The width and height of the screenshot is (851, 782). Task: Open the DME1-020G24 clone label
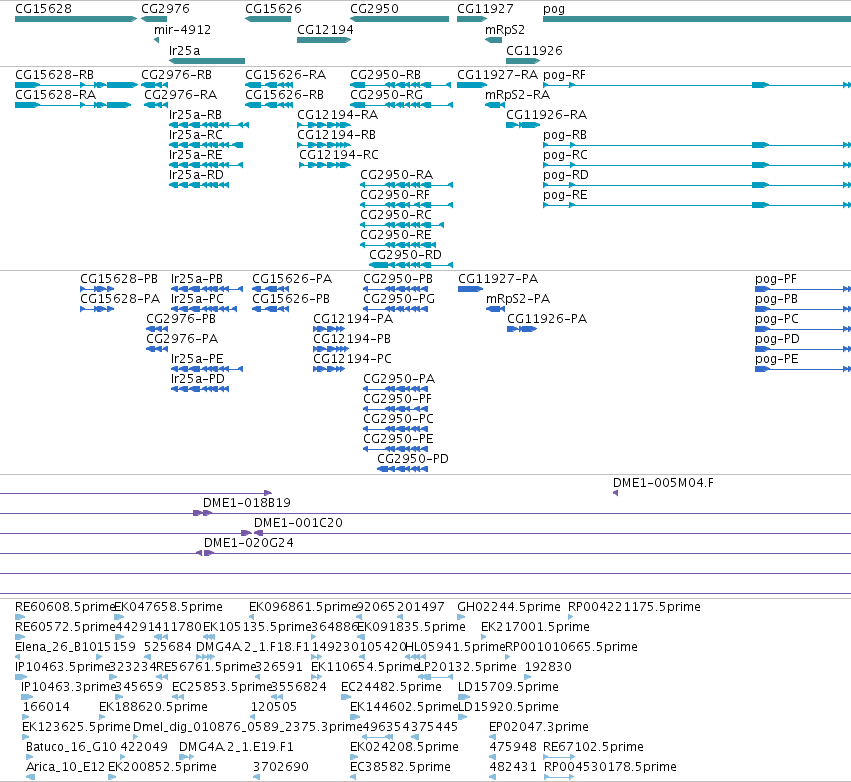point(249,543)
